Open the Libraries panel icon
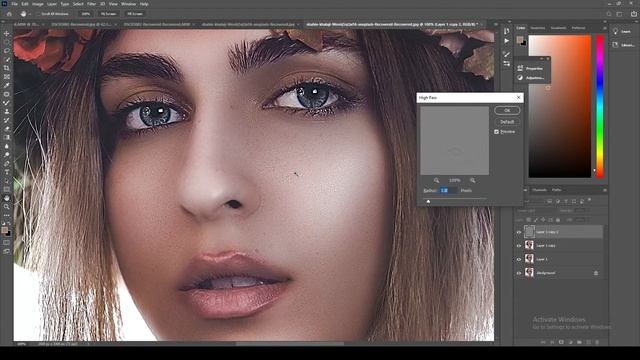 616,45
